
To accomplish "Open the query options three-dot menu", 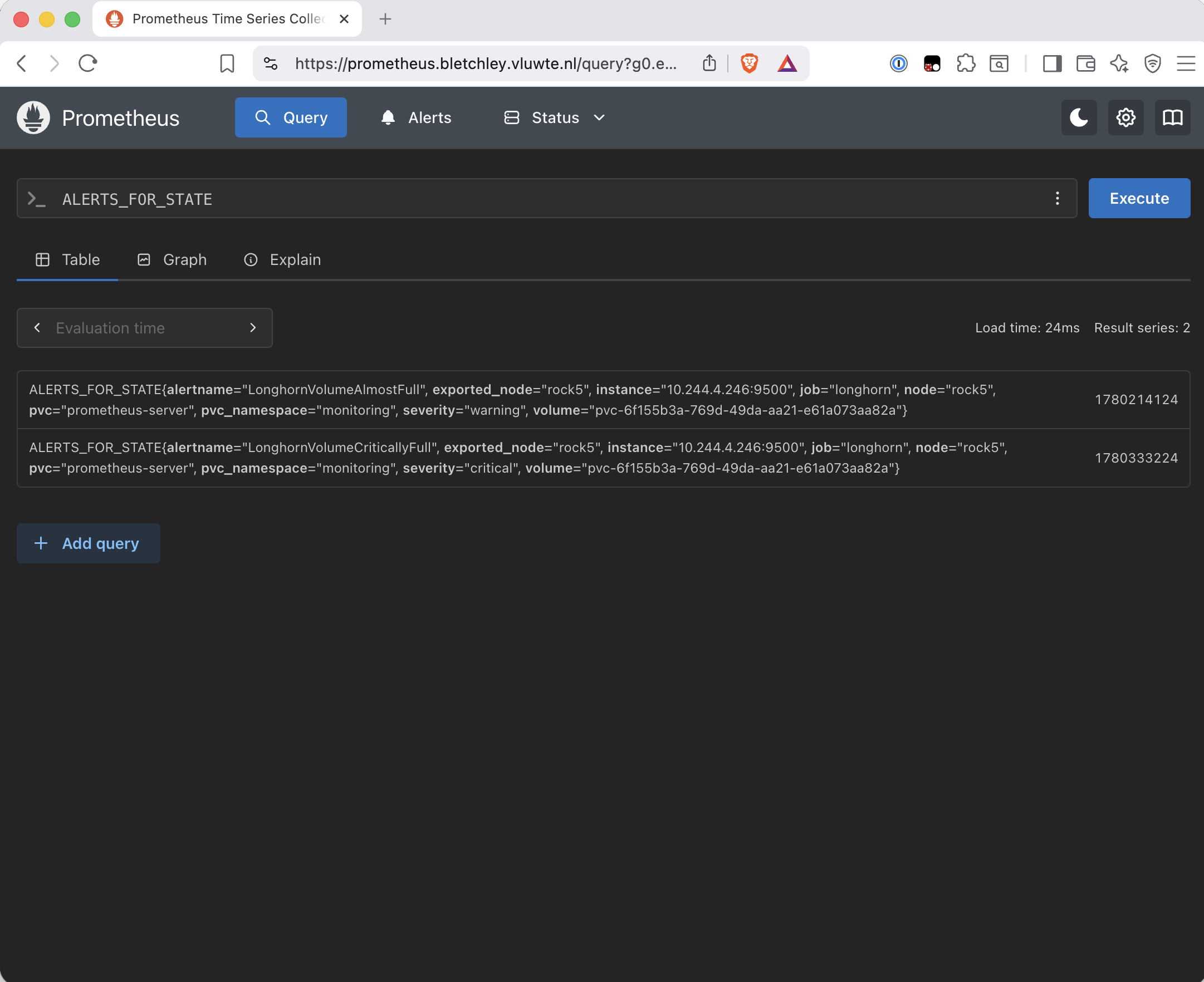I will 1057,199.
